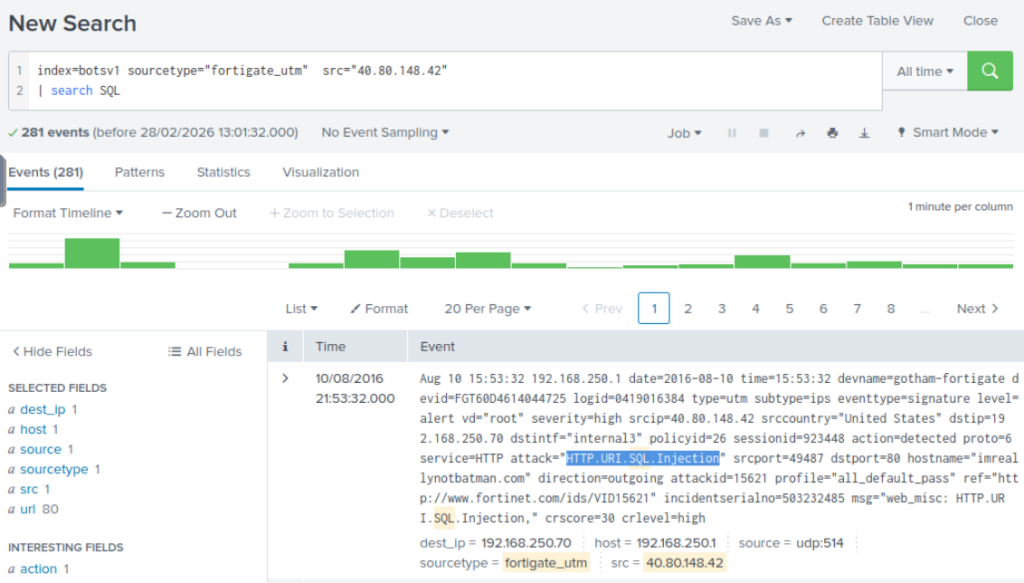Click the tallest green timeline bar

(92, 253)
